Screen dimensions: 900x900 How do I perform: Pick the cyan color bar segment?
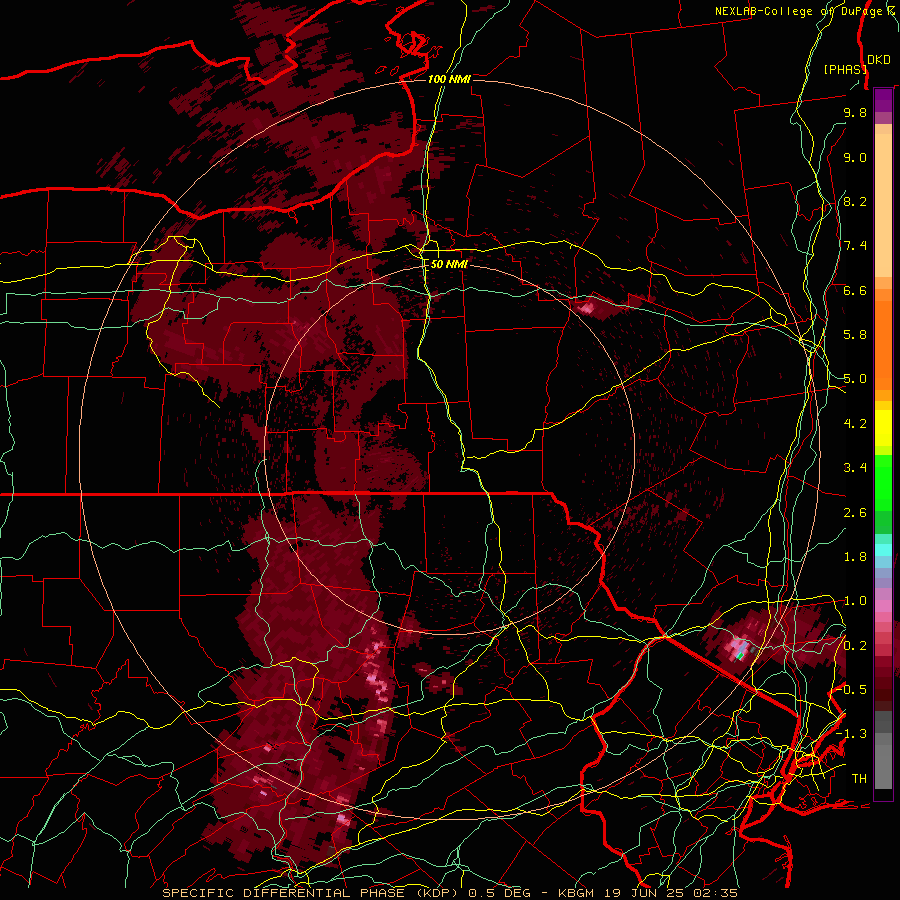coord(883,550)
